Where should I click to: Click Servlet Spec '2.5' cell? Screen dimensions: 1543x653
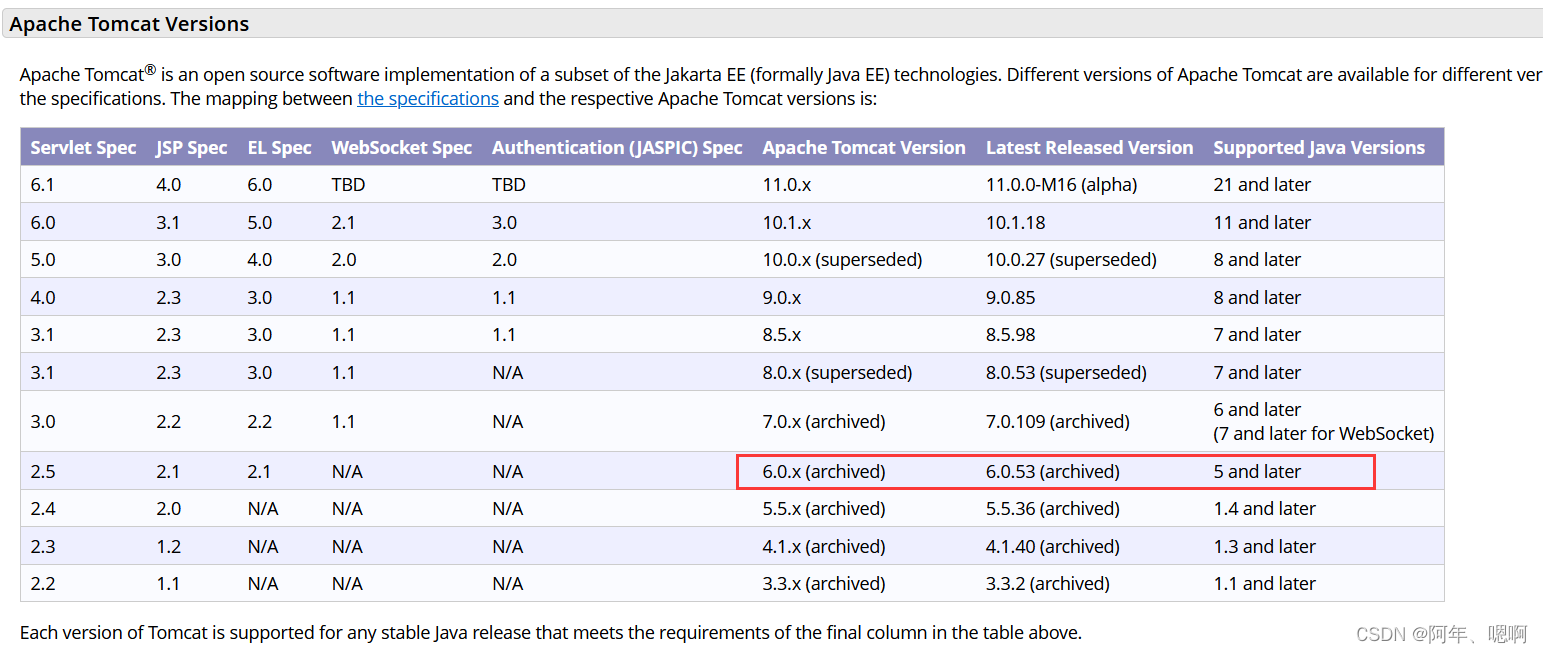pyautogui.click(x=43, y=471)
